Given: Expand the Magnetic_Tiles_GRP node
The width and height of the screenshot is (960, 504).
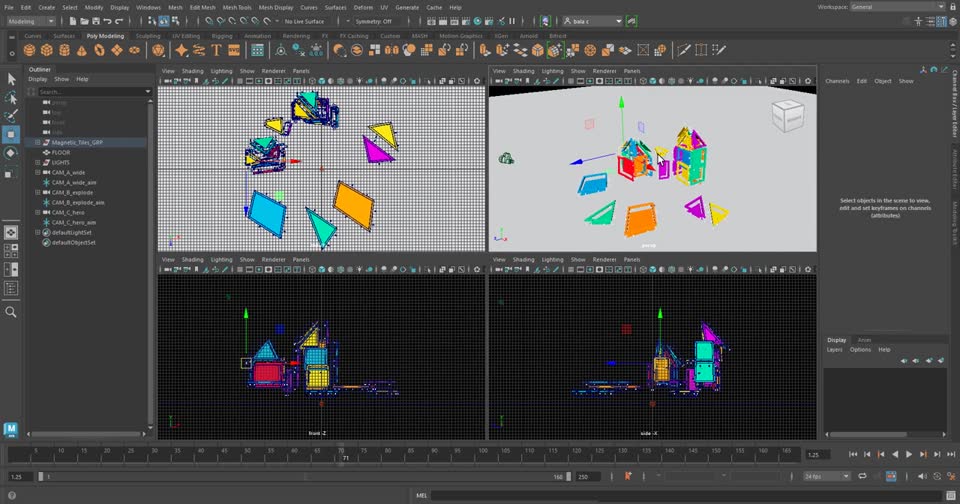Looking at the screenshot, I should tap(38, 142).
